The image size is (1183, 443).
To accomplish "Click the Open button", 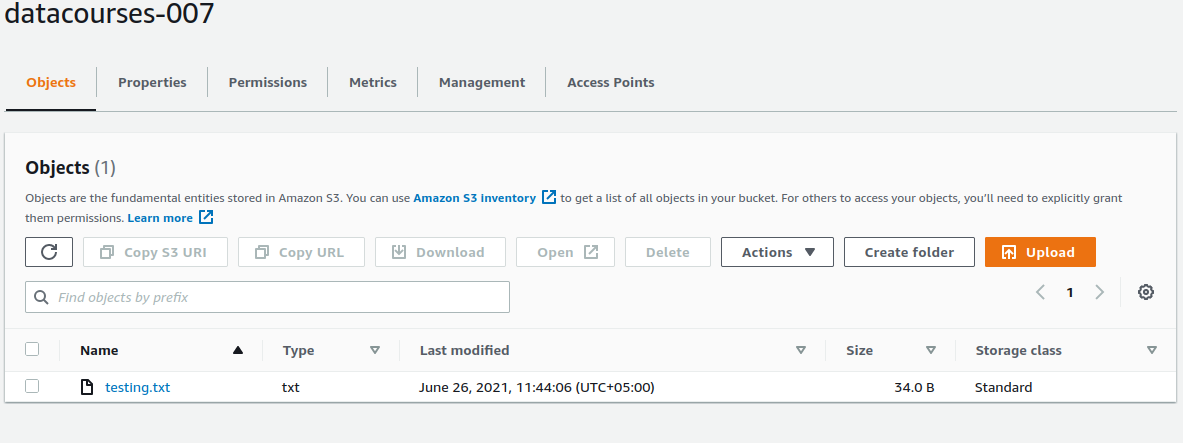I will [x=565, y=252].
